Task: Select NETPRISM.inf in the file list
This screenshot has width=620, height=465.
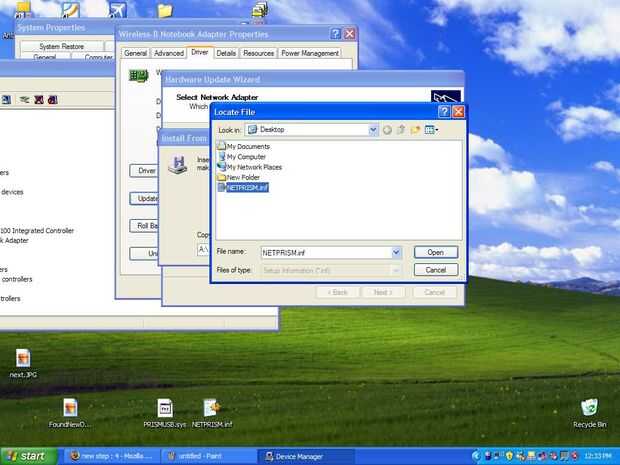Action: [243, 187]
